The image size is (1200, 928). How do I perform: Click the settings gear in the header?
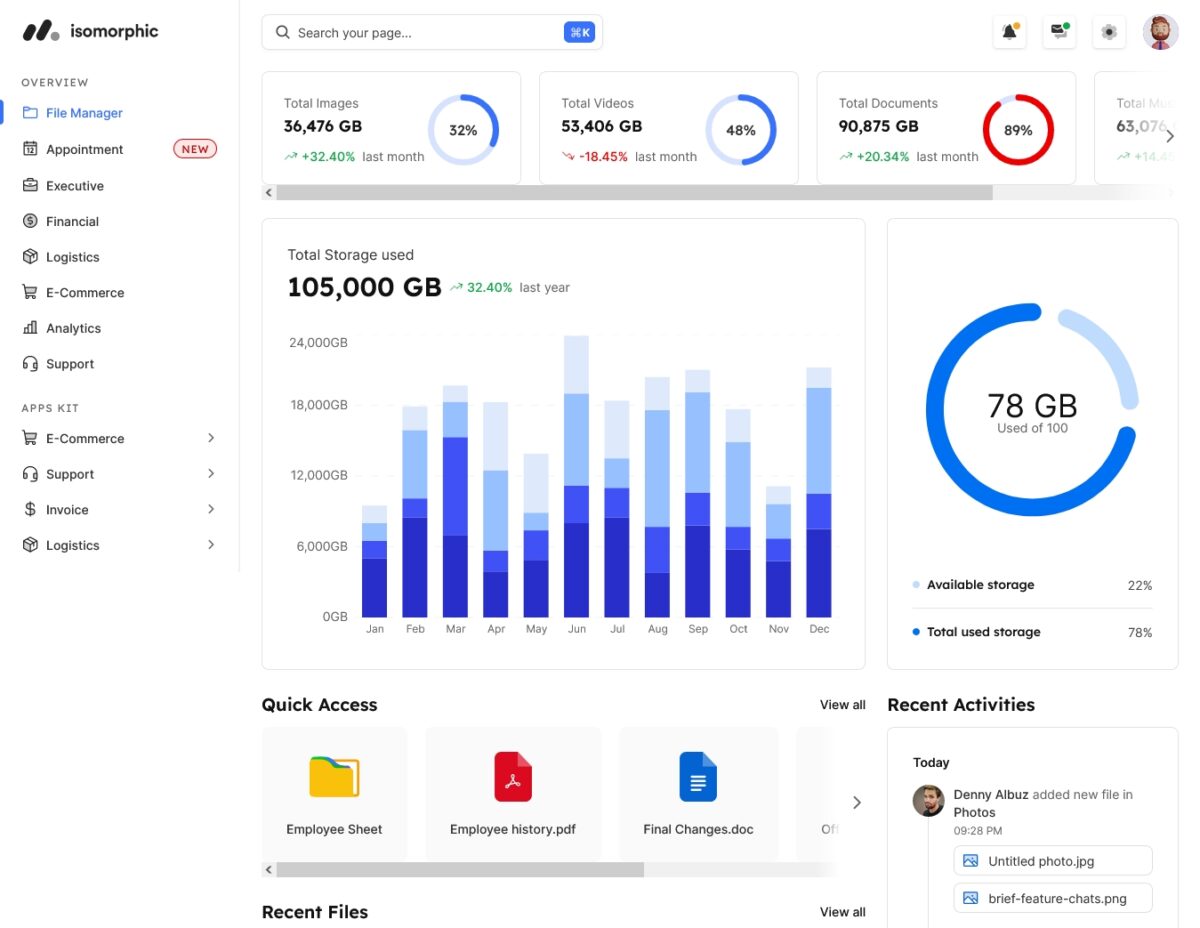(1109, 31)
